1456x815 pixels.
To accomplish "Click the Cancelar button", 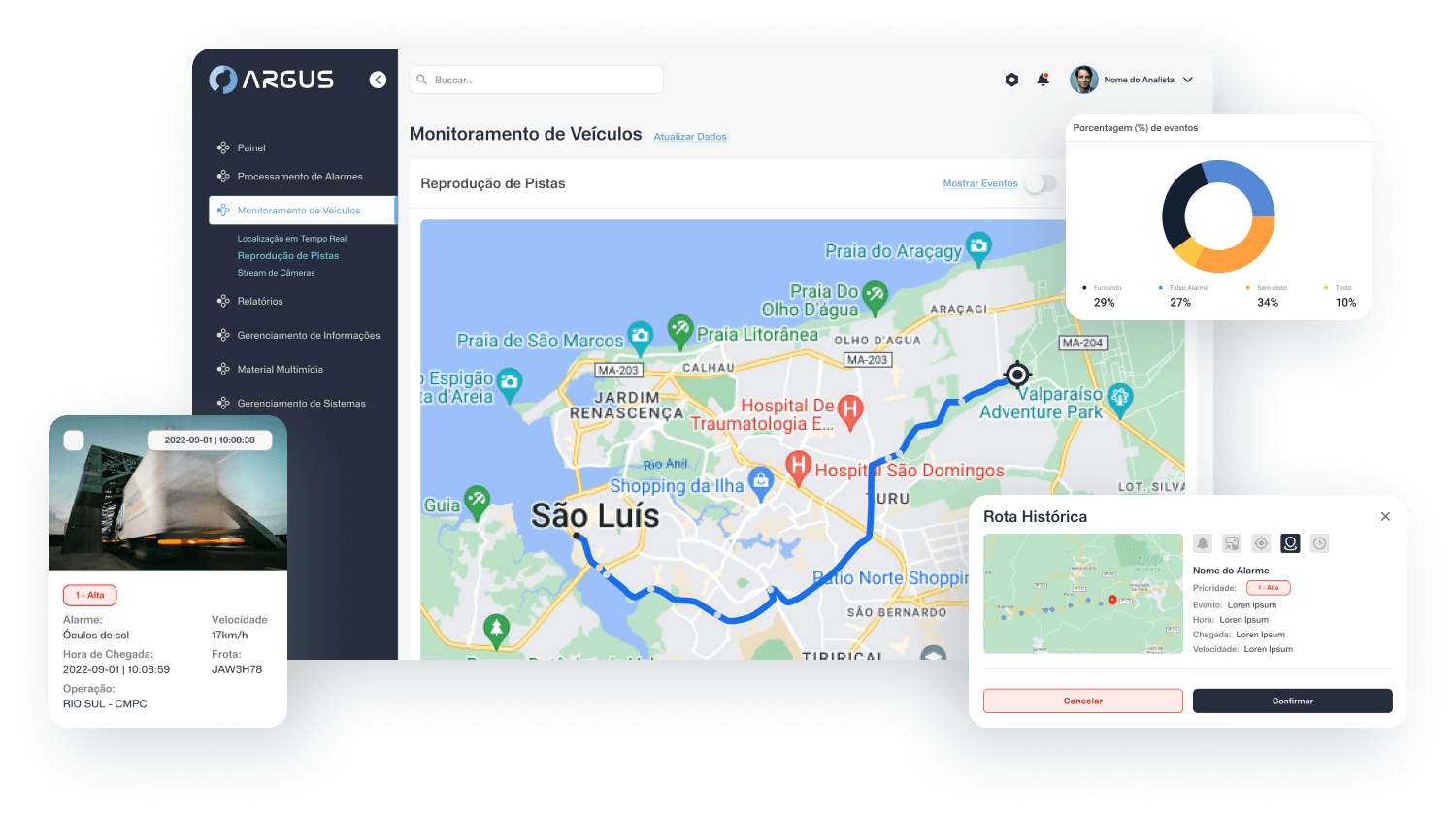I will click(x=1083, y=701).
